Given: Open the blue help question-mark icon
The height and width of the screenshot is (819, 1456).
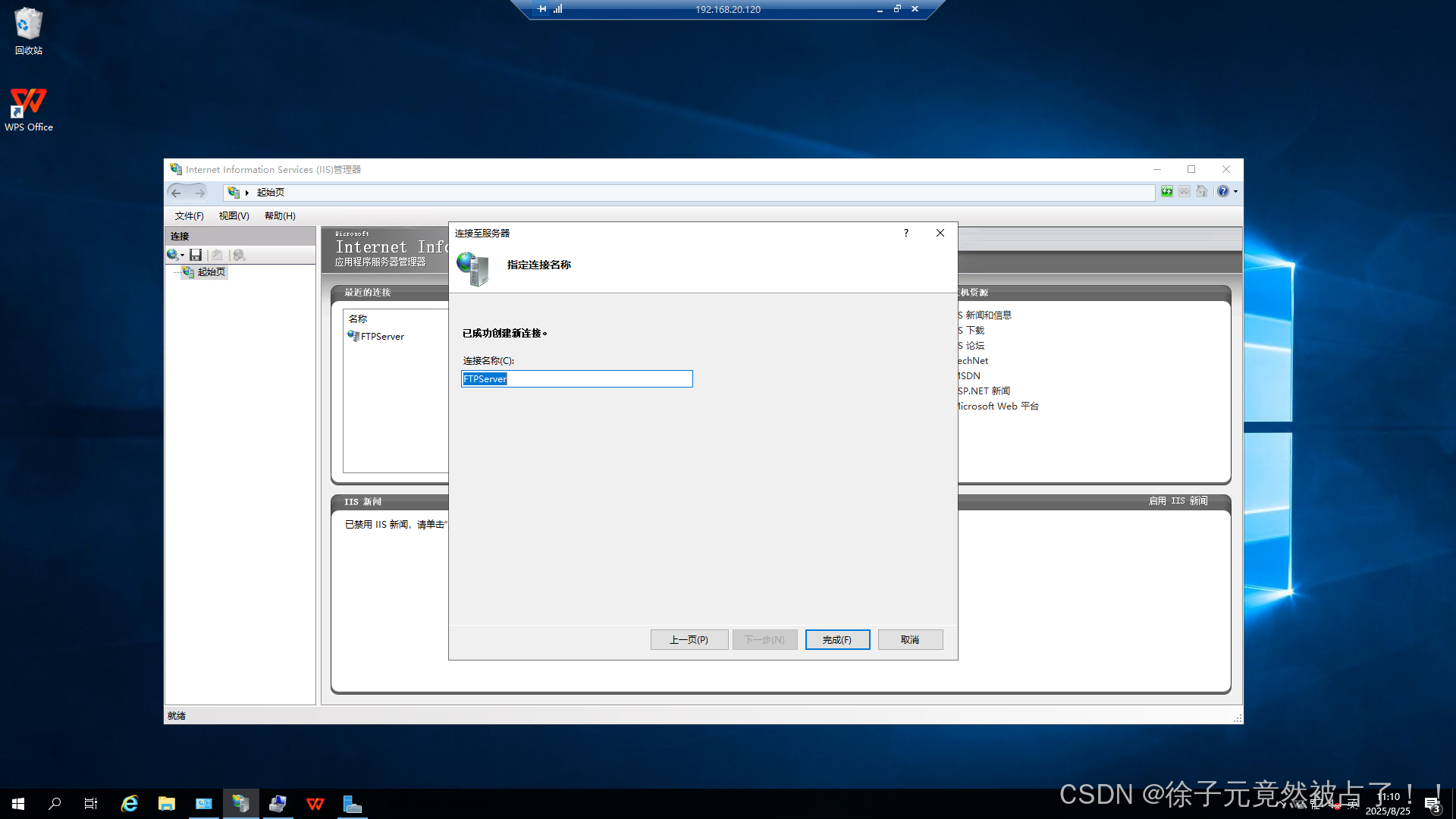Looking at the screenshot, I should pos(1222,192).
